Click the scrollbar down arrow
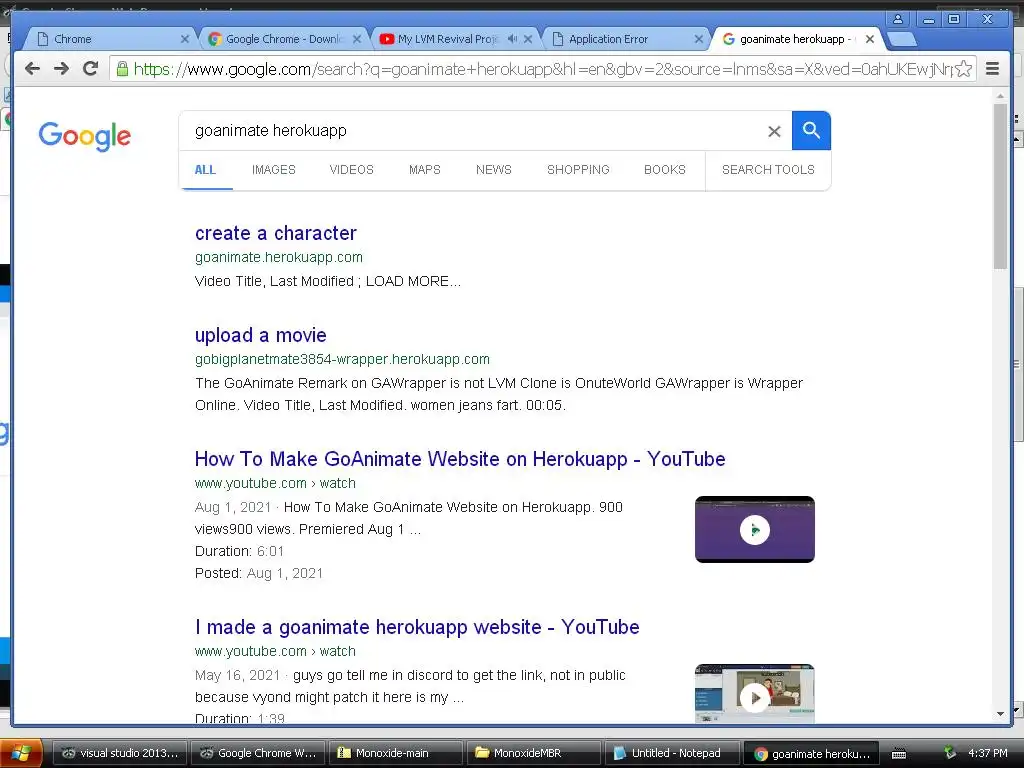This screenshot has width=1024, height=768. (x=1000, y=714)
